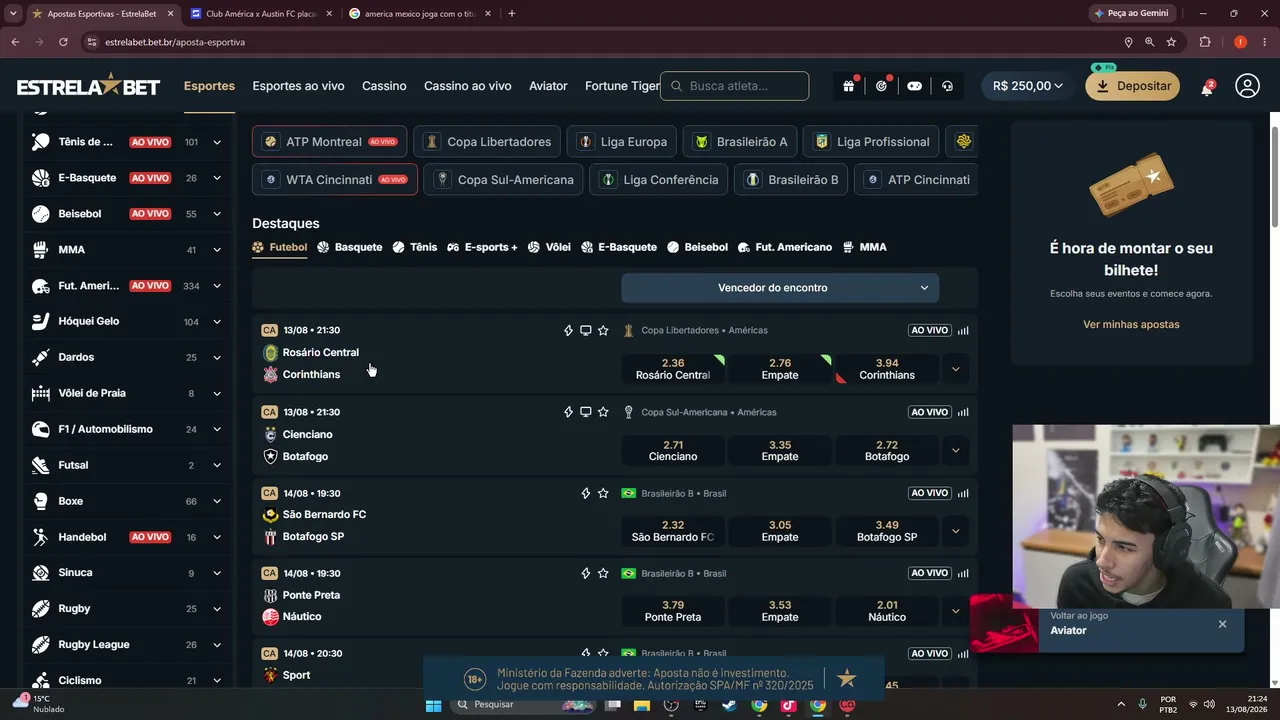Open the Copa Sul-Americana league chip
This screenshot has width=1280, height=720.
click(504, 180)
